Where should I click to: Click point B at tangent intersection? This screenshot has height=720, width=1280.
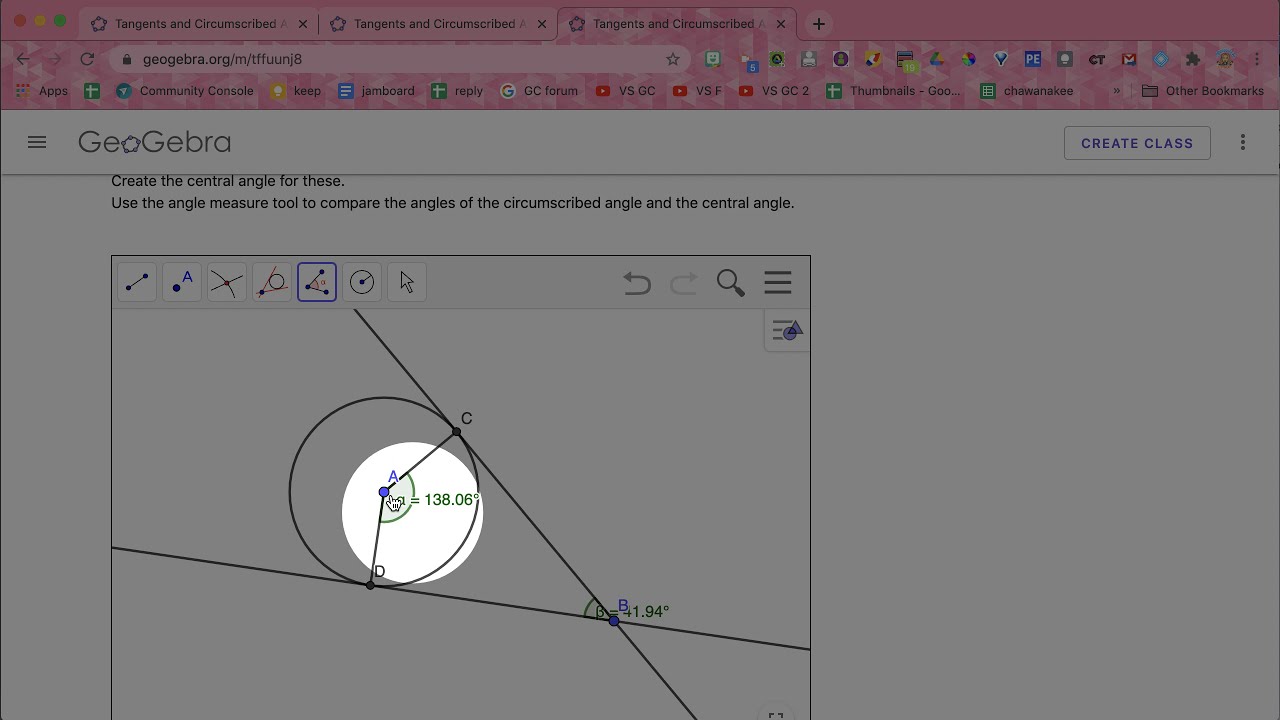click(x=614, y=621)
